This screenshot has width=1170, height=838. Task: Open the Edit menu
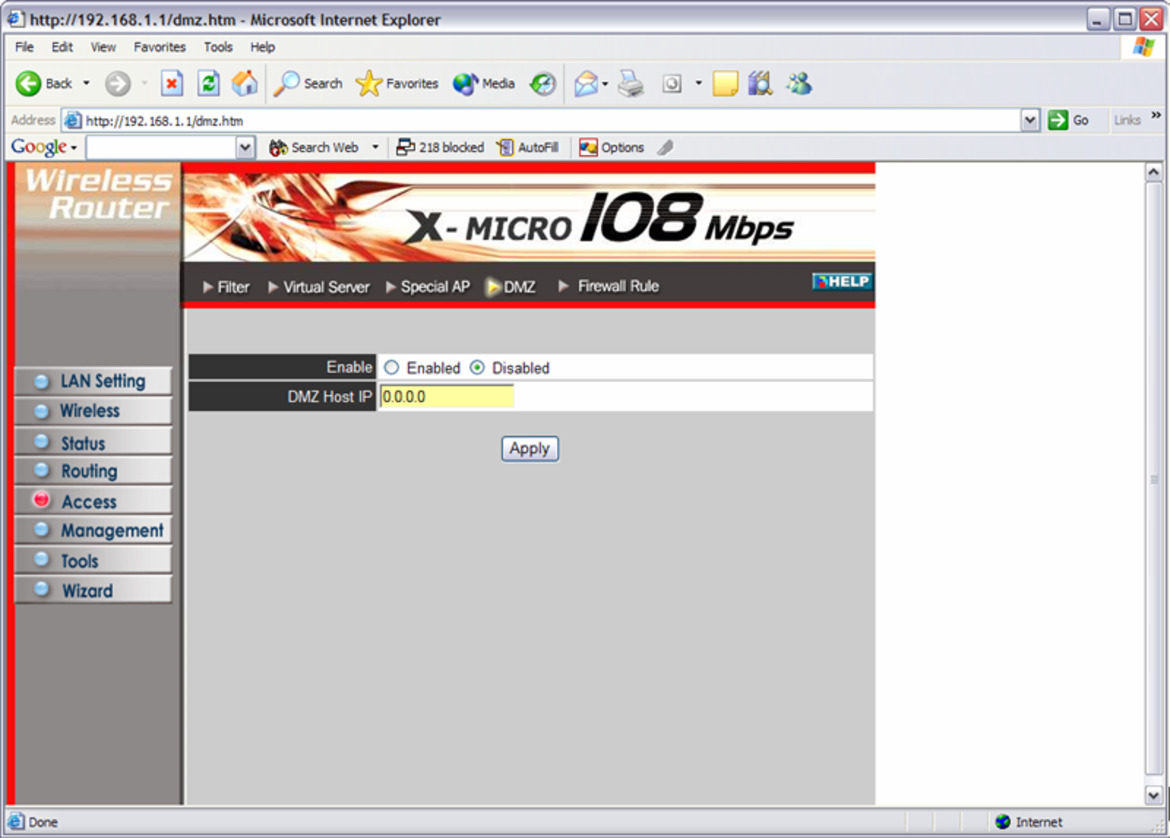[62, 47]
